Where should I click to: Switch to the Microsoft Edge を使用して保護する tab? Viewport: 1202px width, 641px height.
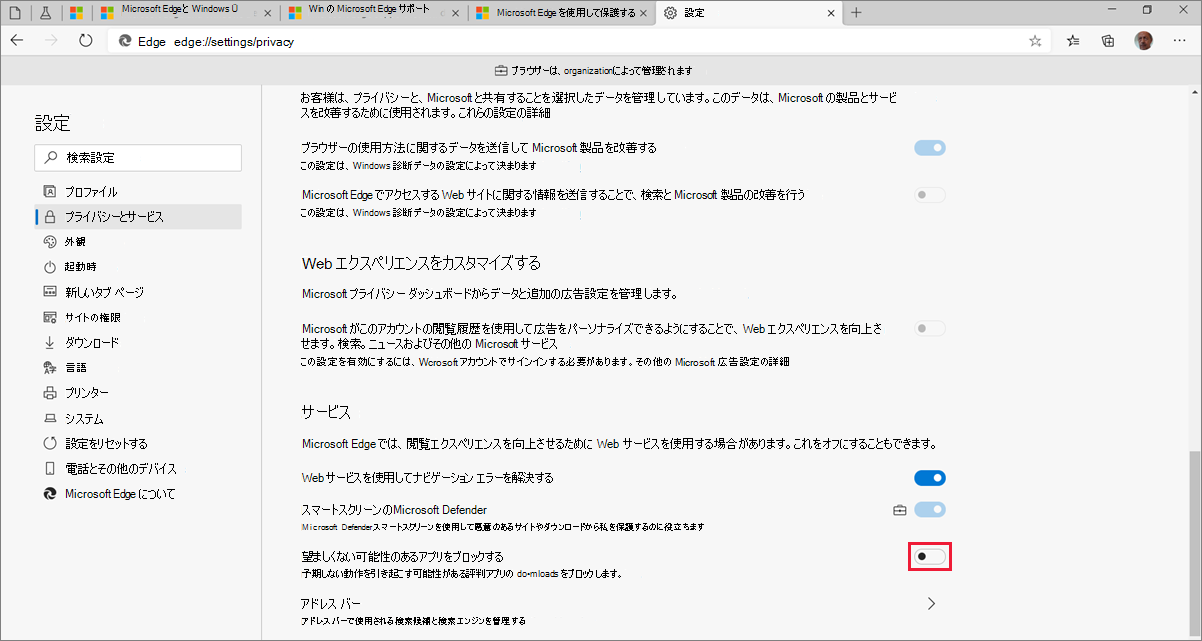tap(563, 13)
